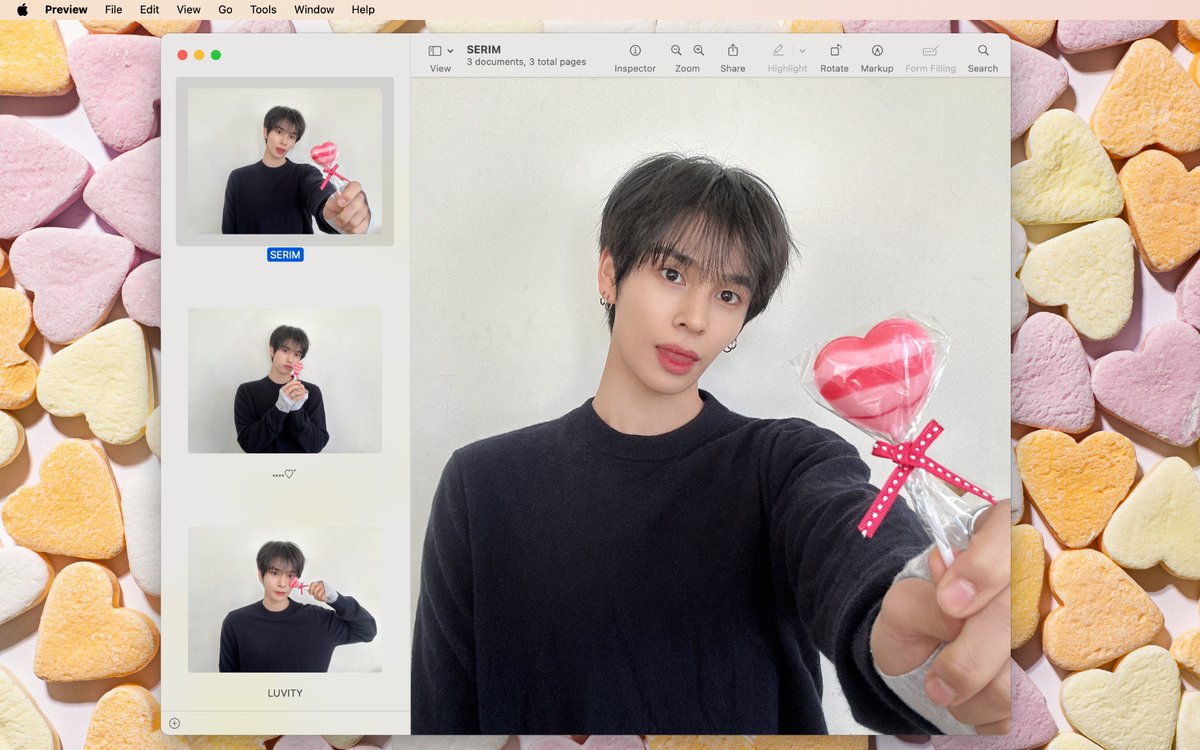Select the LUVITY thumbnail
1200x750 pixels.
coord(285,599)
